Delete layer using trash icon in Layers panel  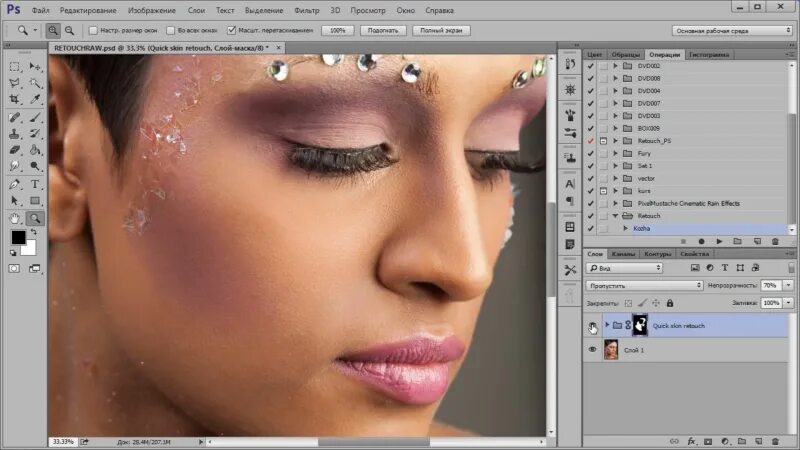tap(775, 441)
